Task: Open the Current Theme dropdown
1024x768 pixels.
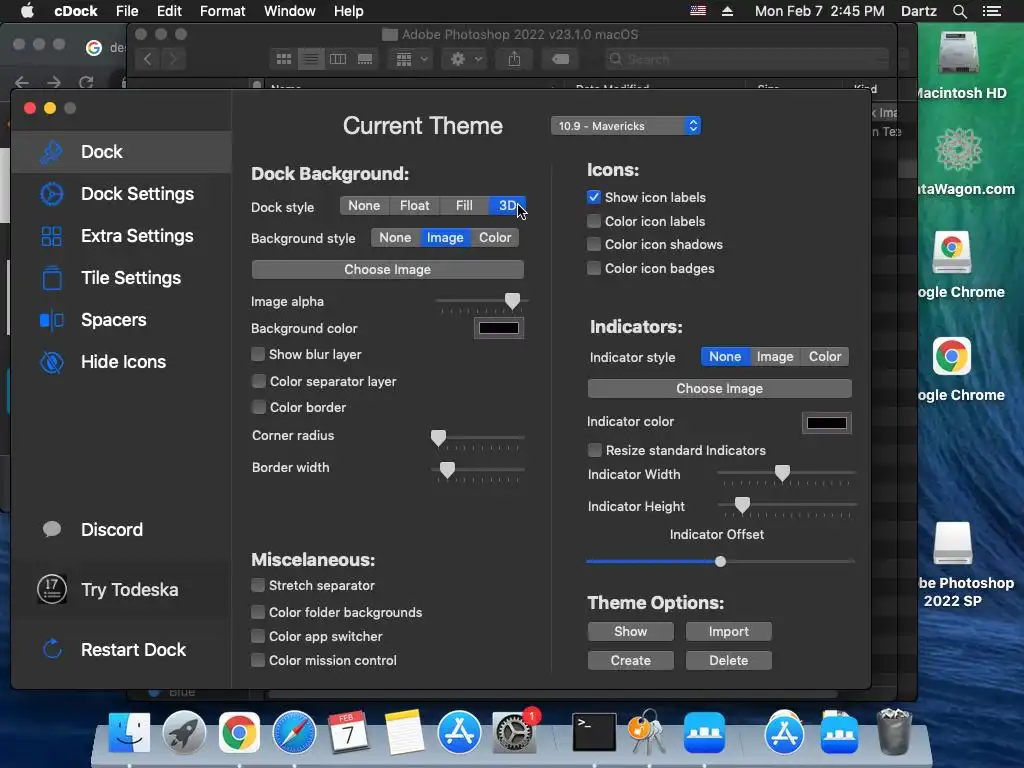Action: pyautogui.click(x=626, y=126)
